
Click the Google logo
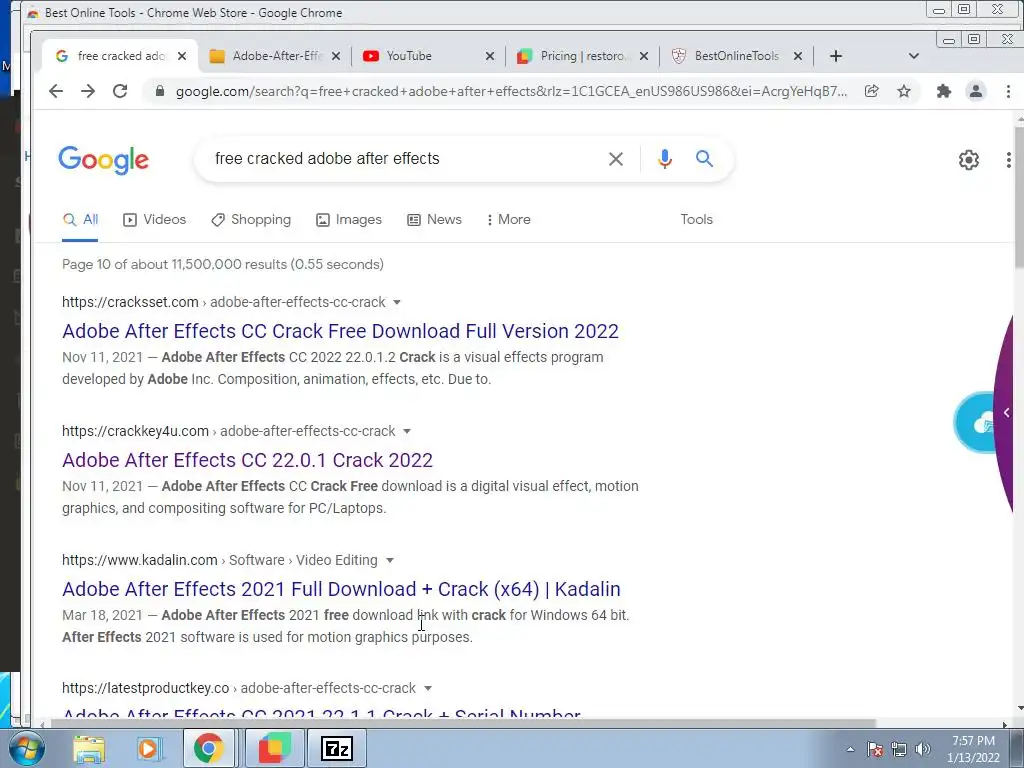103,160
